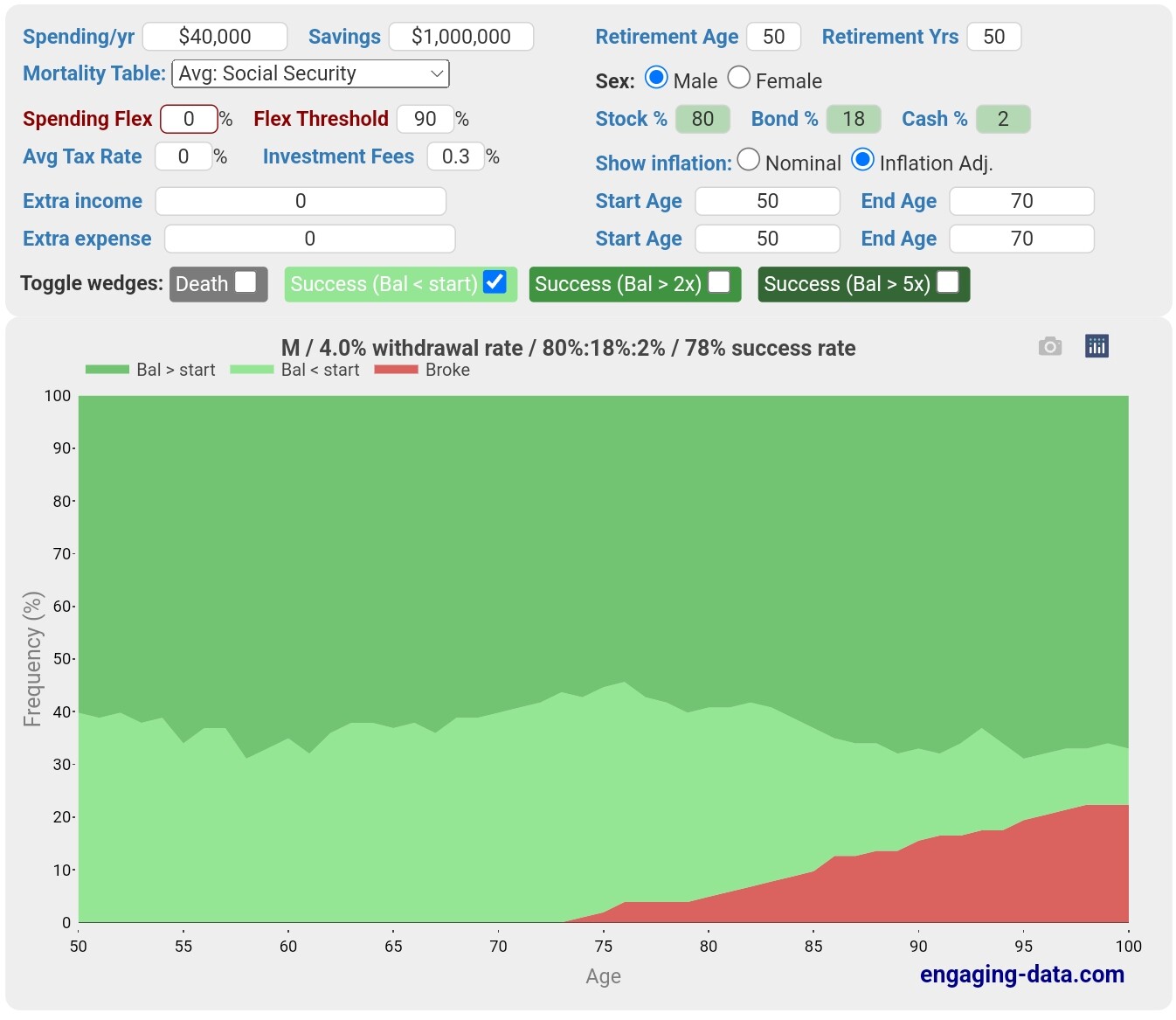Toggle the 'Bal < start' legend entry

point(294,370)
